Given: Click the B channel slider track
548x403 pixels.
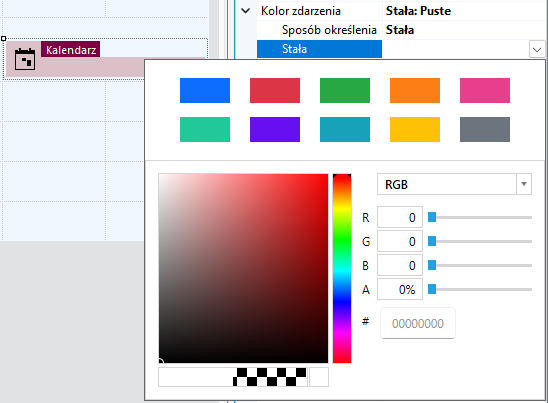Looking at the screenshot, I should [x=480, y=266].
